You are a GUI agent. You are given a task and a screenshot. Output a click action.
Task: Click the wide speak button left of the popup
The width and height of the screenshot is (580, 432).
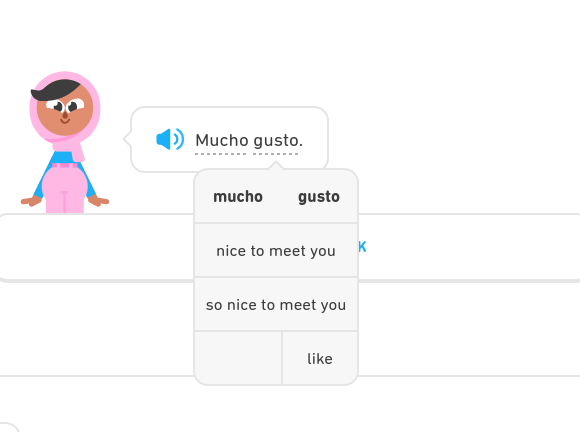pyautogui.click(x=96, y=247)
